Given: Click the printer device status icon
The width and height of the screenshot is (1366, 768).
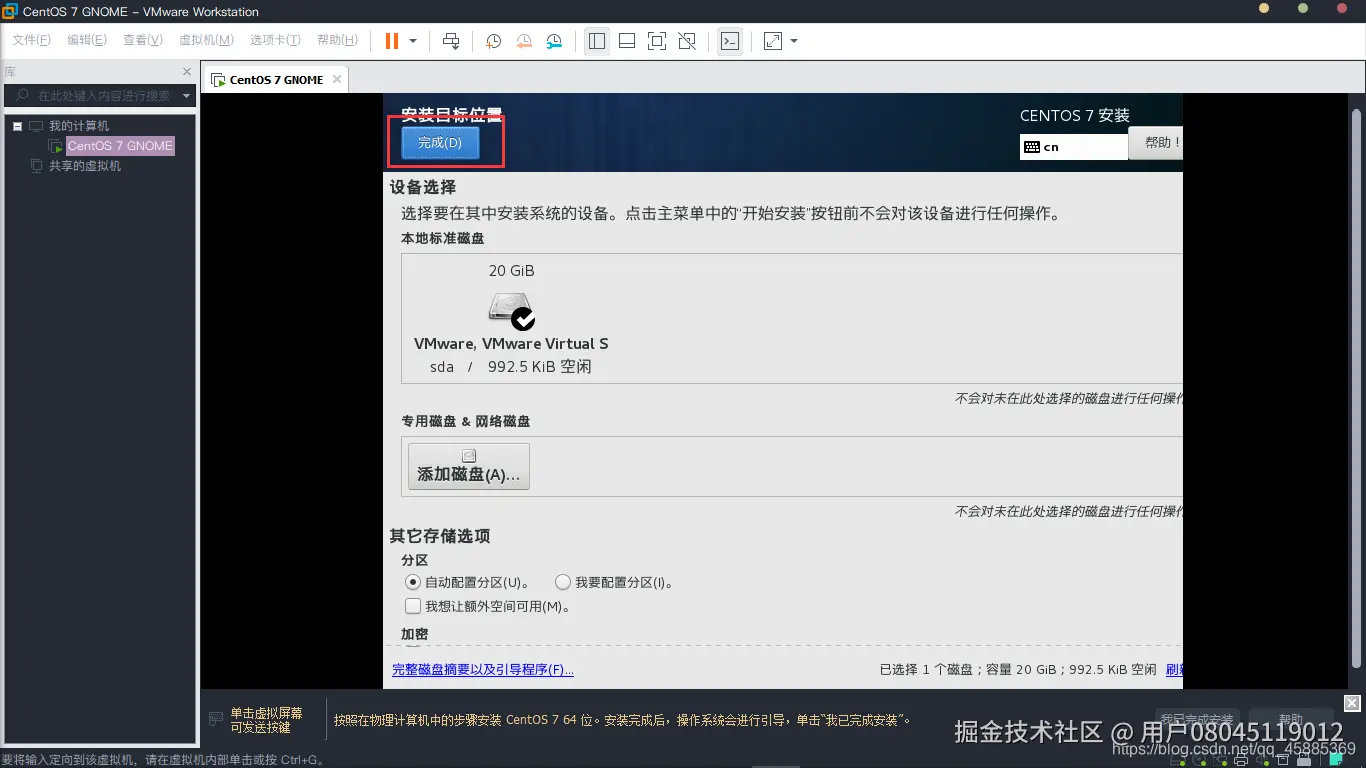Looking at the screenshot, I should tap(1241, 759).
